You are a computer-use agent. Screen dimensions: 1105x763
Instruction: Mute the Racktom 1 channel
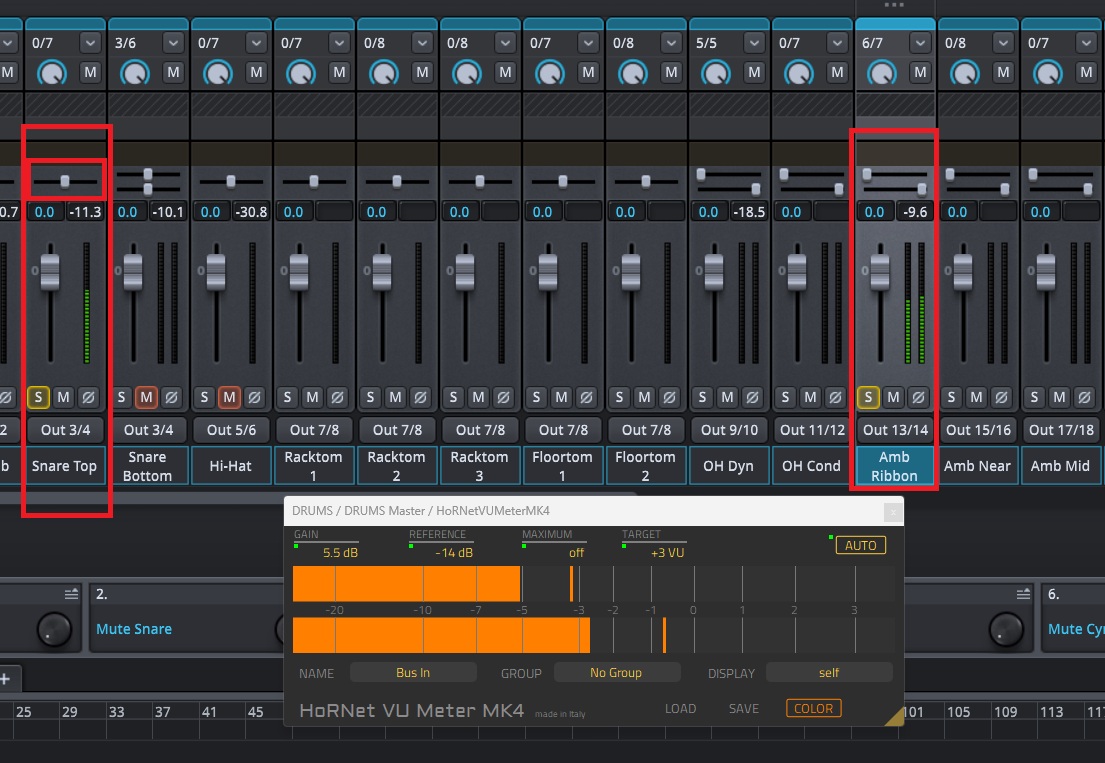[312, 397]
